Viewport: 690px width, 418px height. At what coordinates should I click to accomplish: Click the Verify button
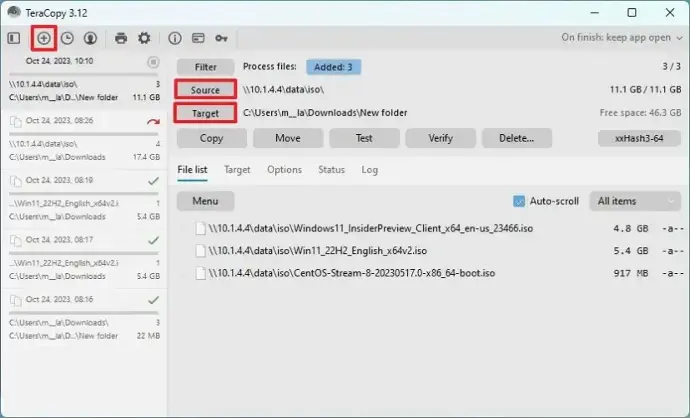coord(440,139)
